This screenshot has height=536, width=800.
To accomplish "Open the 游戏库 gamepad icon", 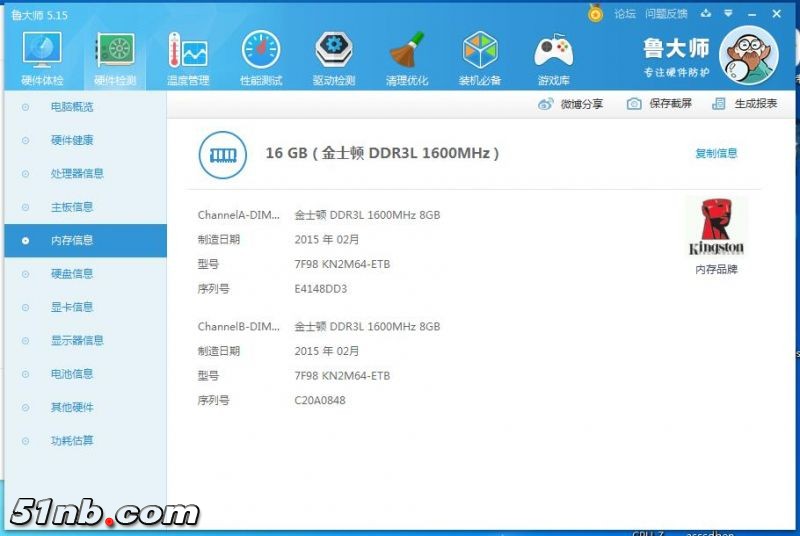I will [553, 52].
